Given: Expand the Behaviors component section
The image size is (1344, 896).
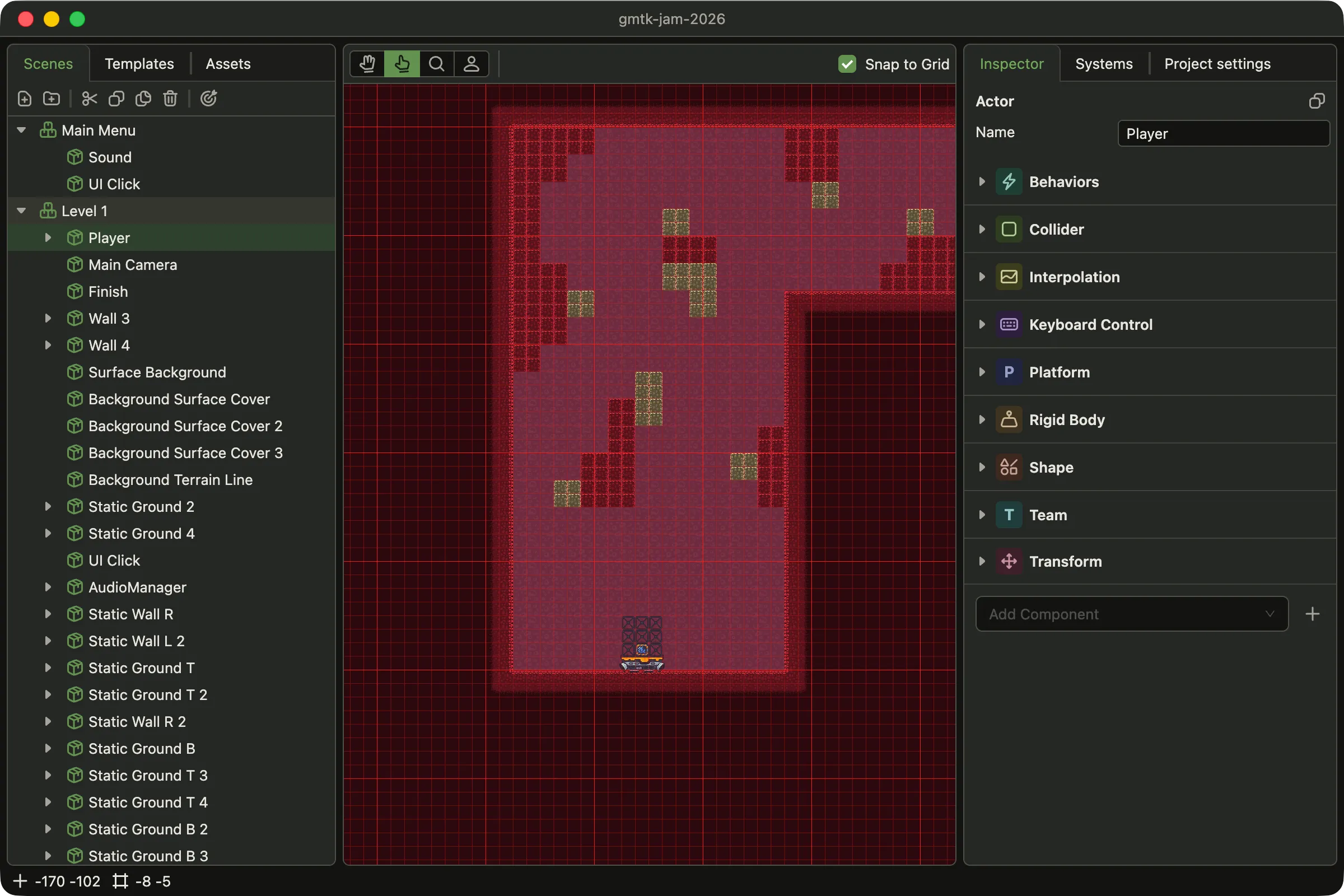Looking at the screenshot, I should coord(982,181).
